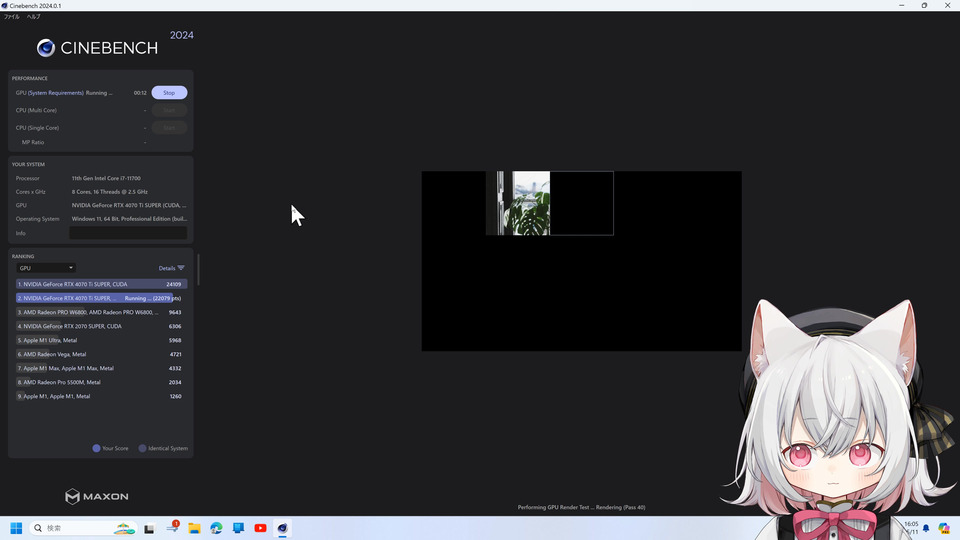Click the CPU (Single Core) label
This screenshot has height=540, width=960.
coord(37,128)
